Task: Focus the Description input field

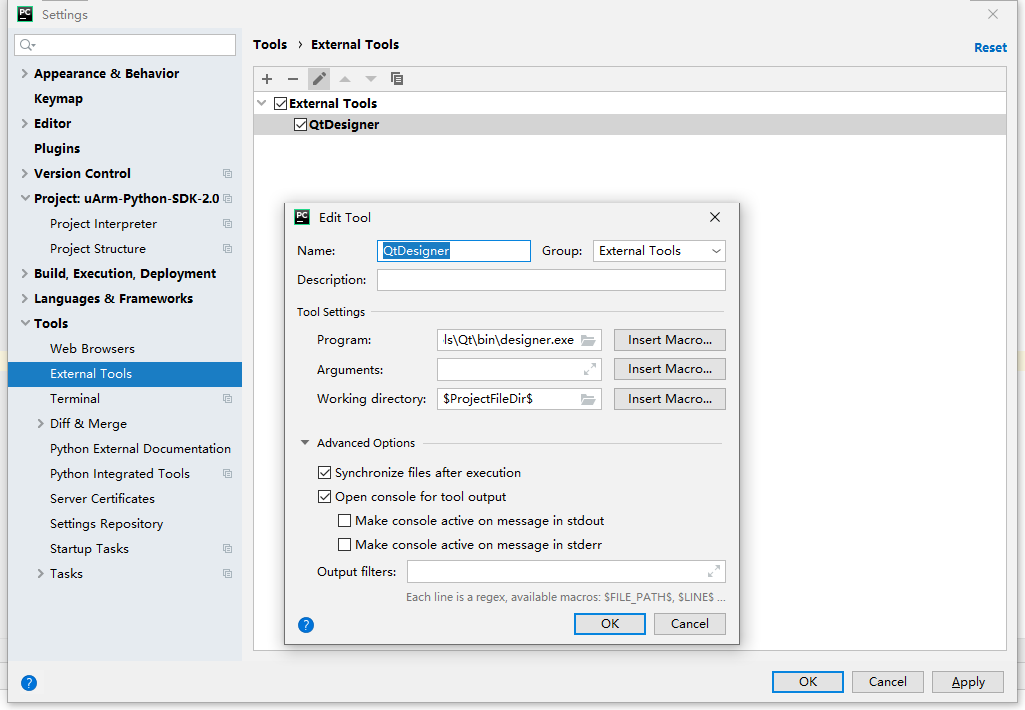Action: point(551,280)
